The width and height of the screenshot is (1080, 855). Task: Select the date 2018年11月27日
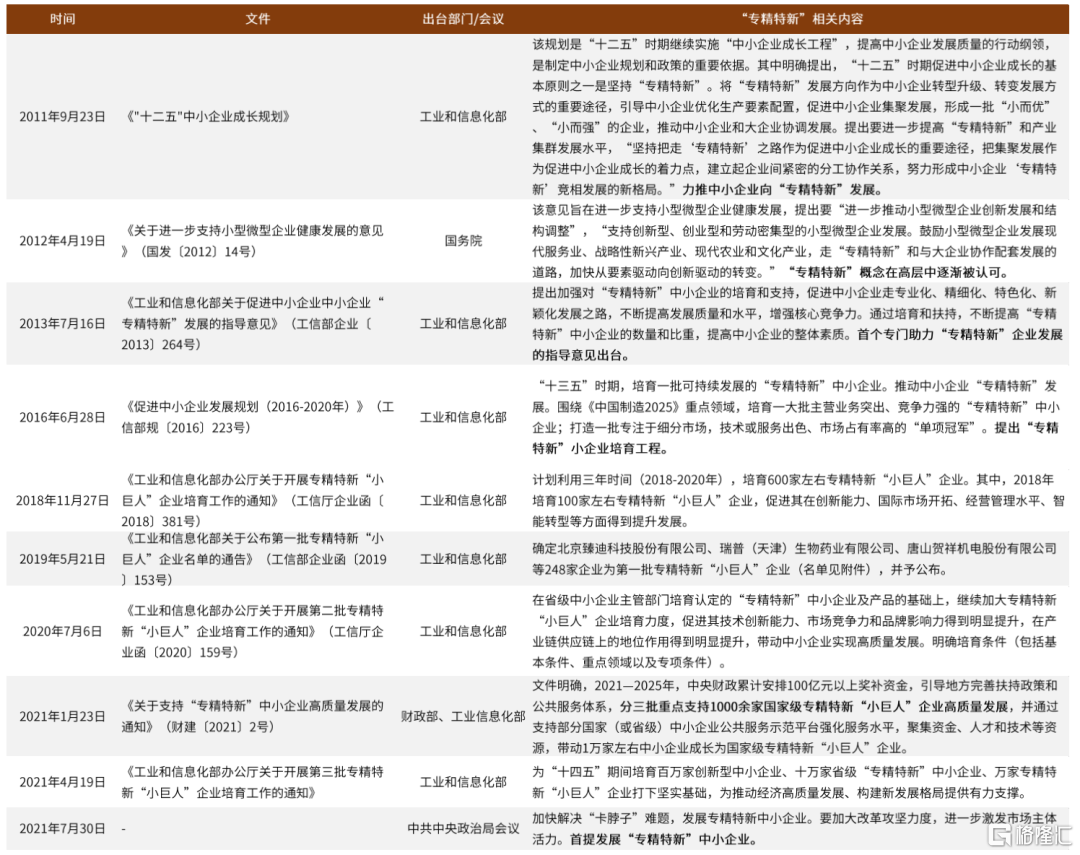[62, 501]
